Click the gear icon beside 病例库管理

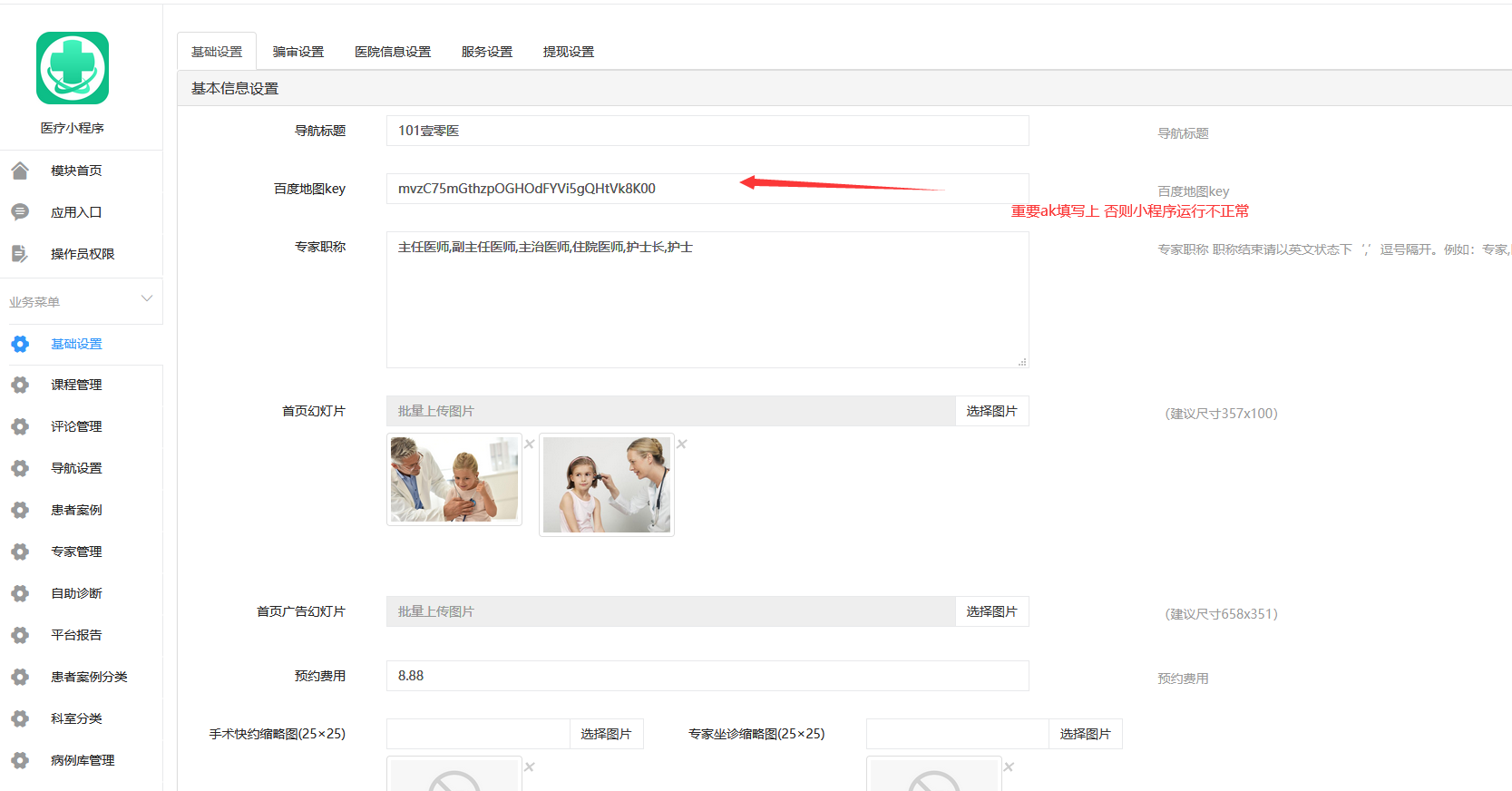(x=20, y=760)
